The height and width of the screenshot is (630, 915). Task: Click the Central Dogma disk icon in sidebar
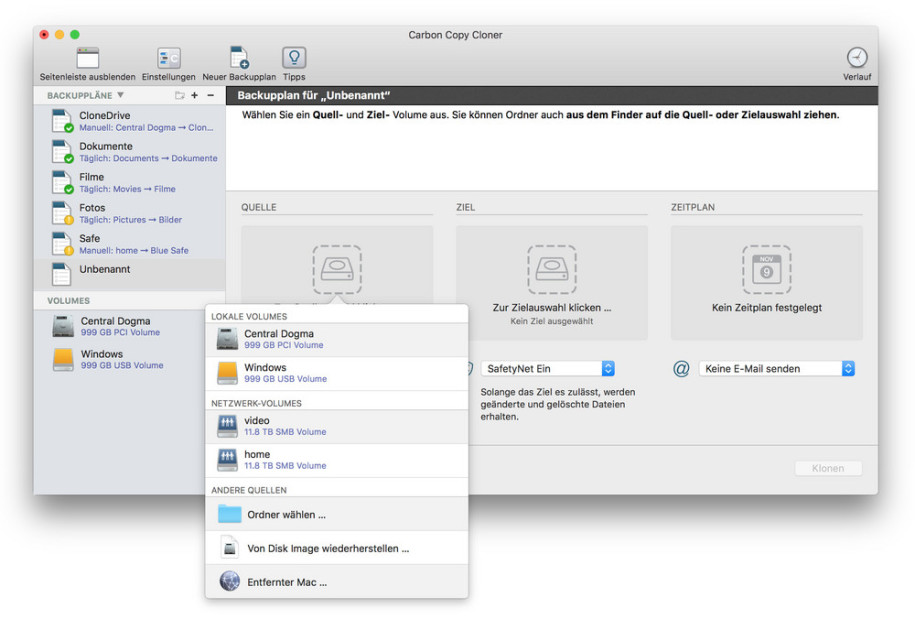pos(63,326)
